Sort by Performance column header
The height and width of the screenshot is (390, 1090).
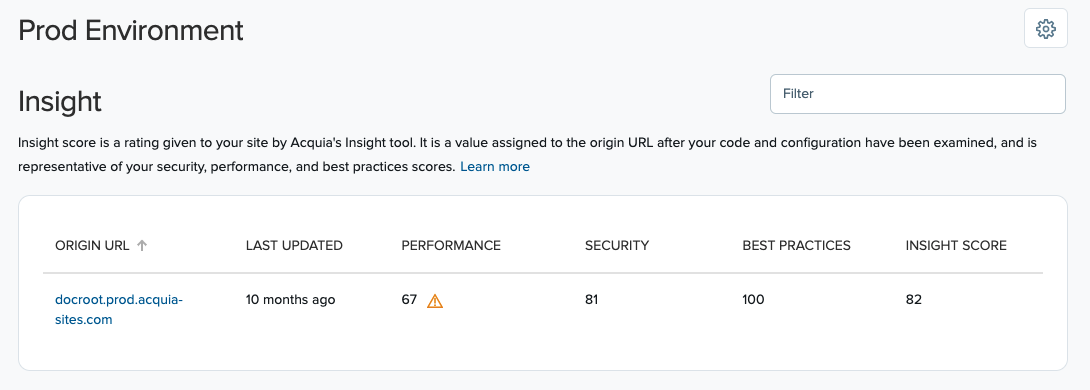click(451, 245)
